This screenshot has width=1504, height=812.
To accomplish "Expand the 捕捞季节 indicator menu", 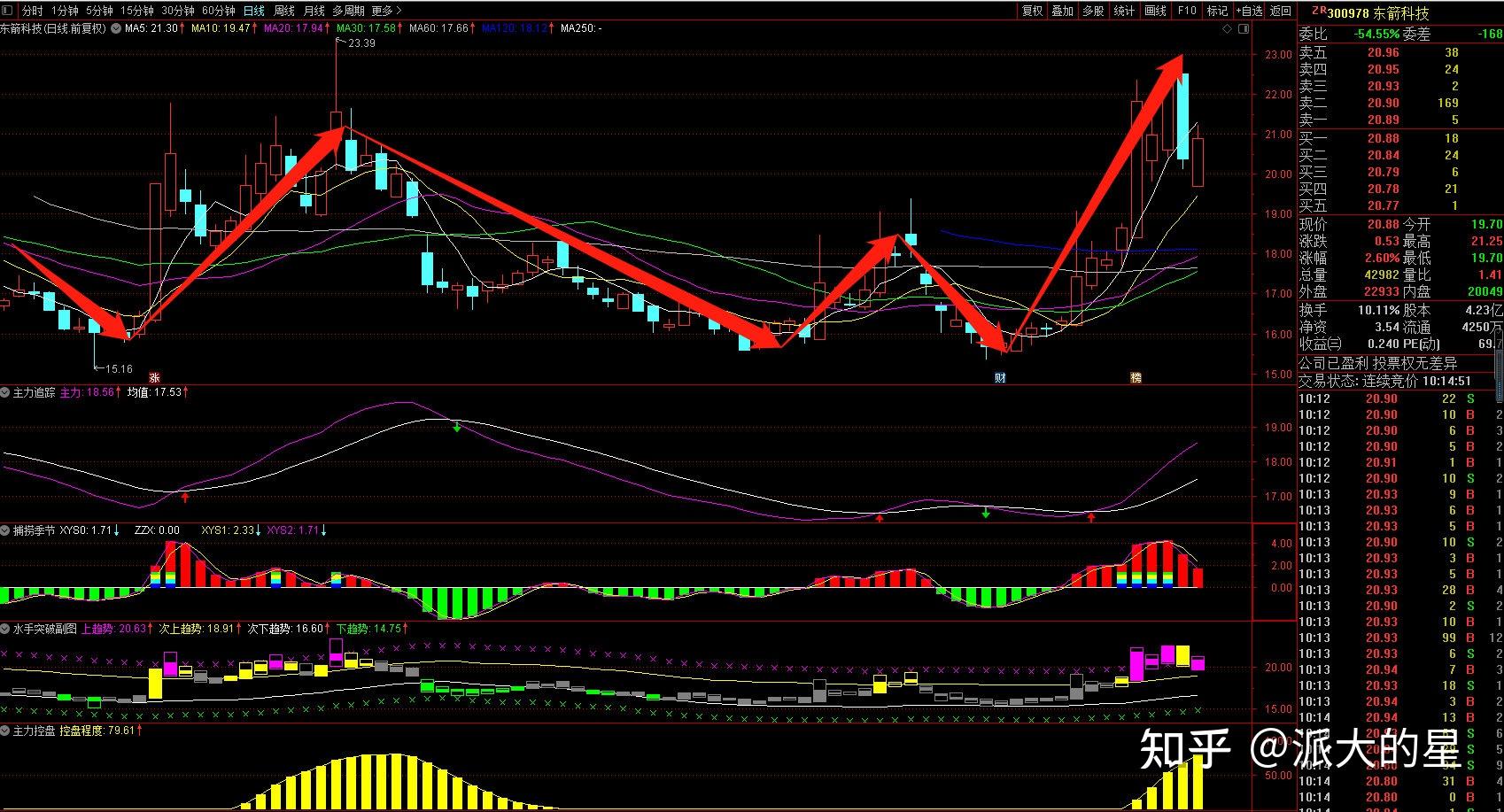I will (x=6, y=530).
